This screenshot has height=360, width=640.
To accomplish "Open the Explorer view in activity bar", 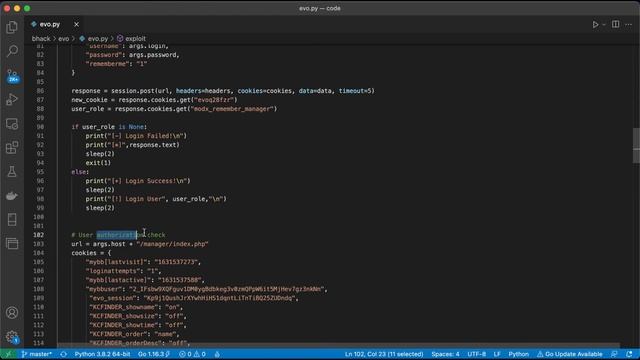I will (12, 27).
